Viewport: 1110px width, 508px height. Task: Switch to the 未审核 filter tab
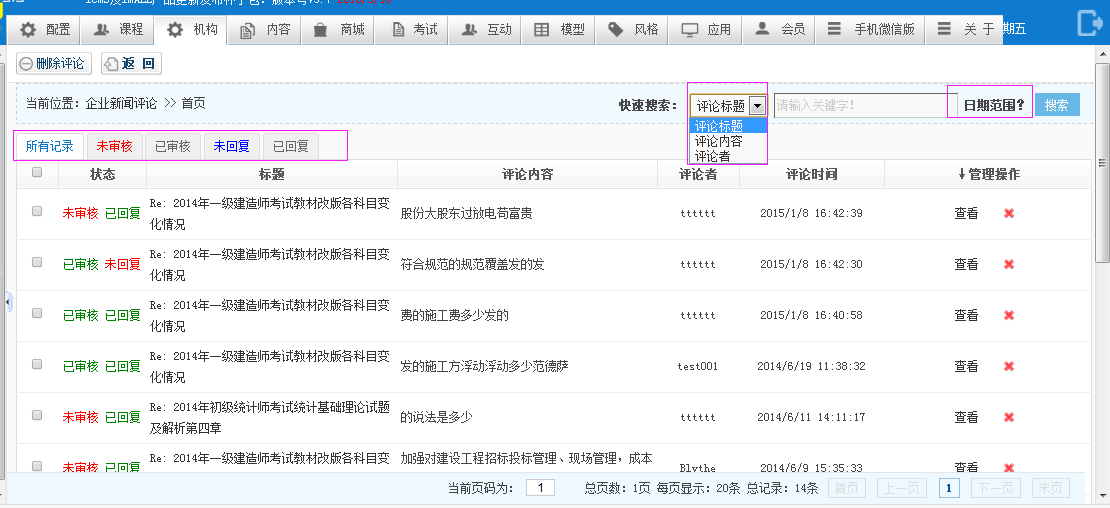click(x=114, y=146)
